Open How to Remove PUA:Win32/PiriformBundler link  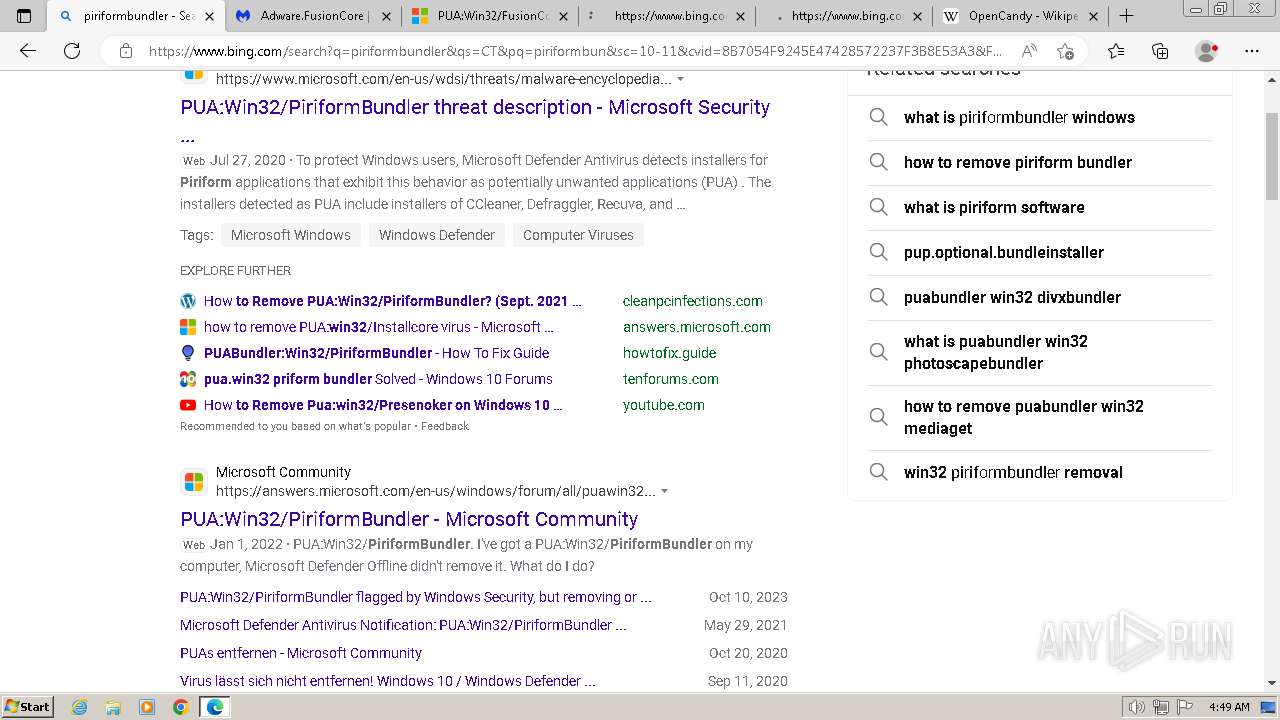[393, 301]
